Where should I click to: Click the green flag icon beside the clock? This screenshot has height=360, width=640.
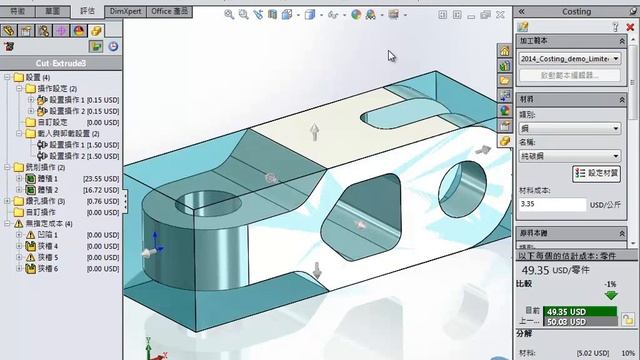point(96,46)
